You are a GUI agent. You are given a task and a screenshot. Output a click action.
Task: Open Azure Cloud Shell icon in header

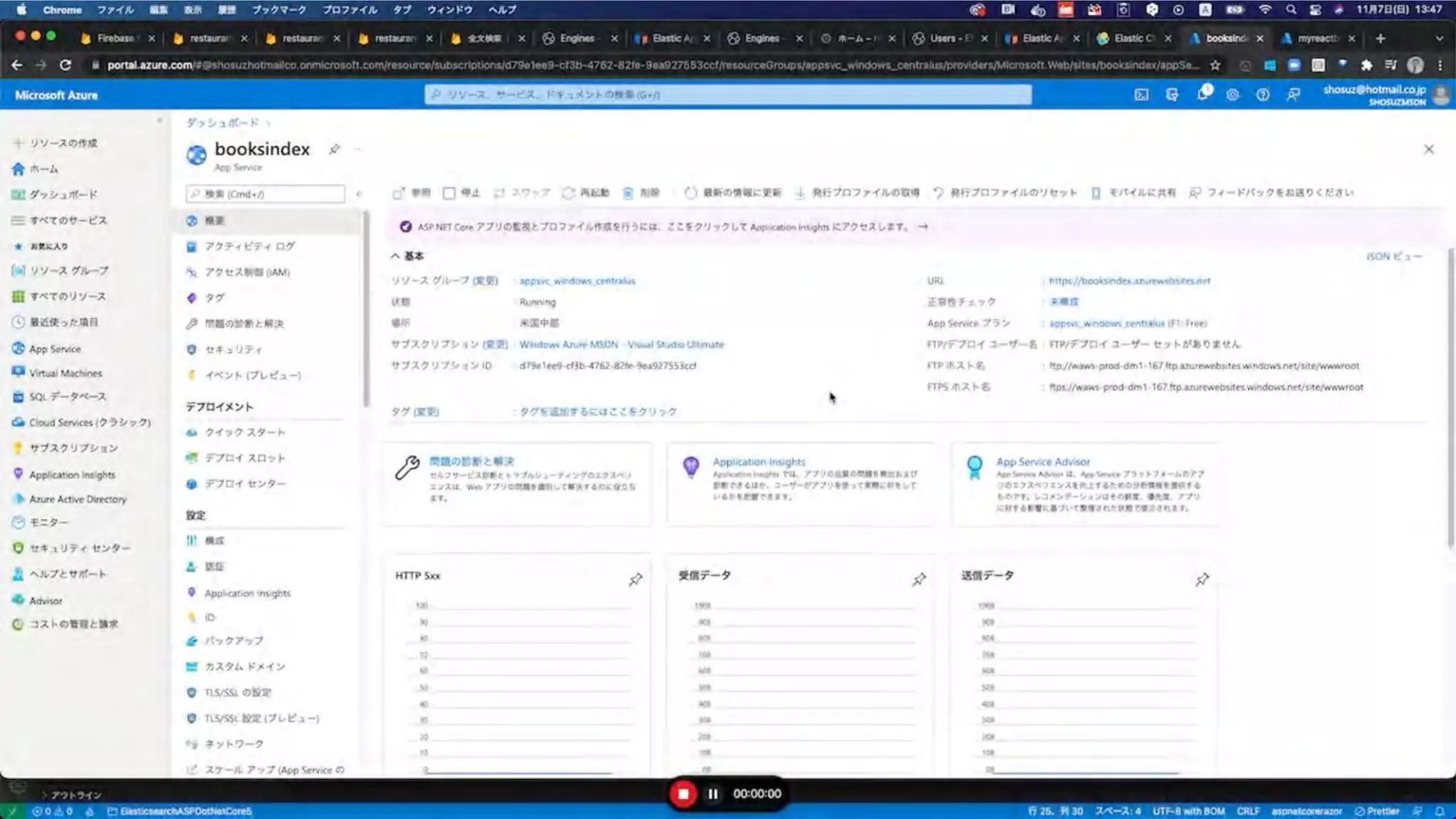coord(1141,95)
